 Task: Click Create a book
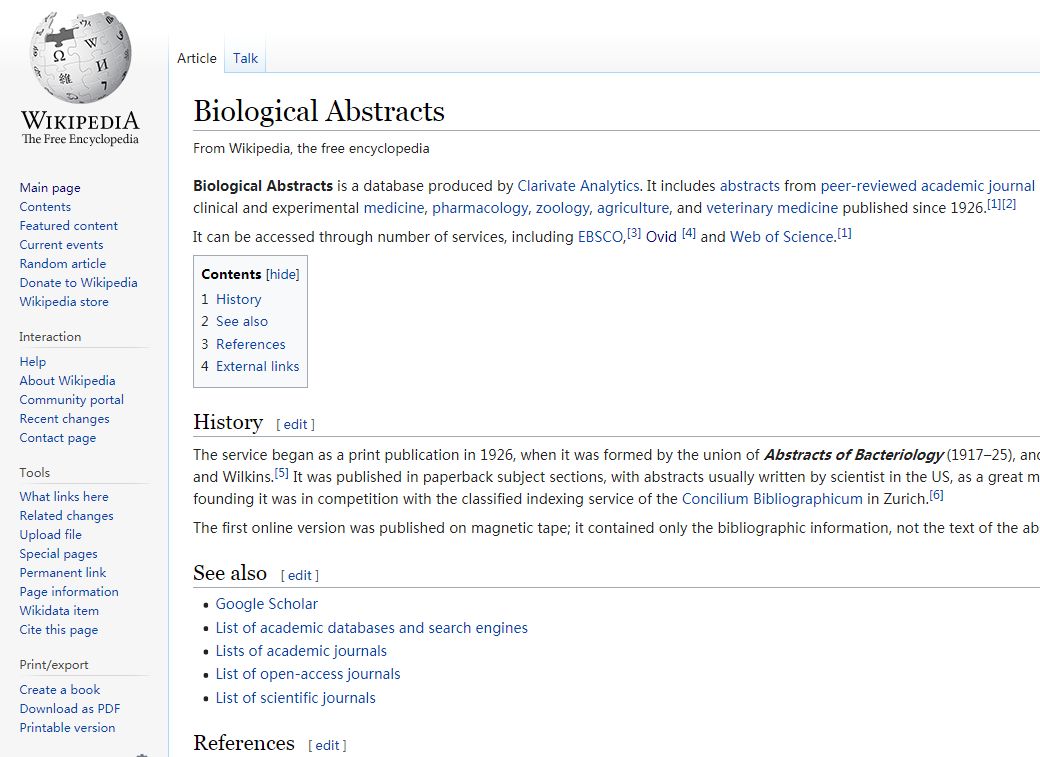tap(60, 690)
